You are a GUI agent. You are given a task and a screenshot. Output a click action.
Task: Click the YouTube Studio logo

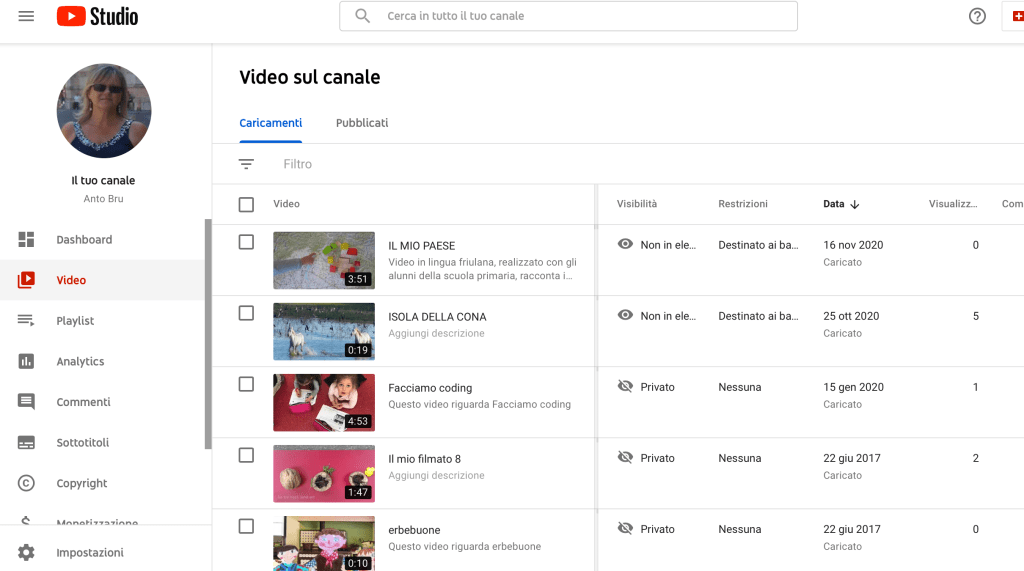[97, 16]
